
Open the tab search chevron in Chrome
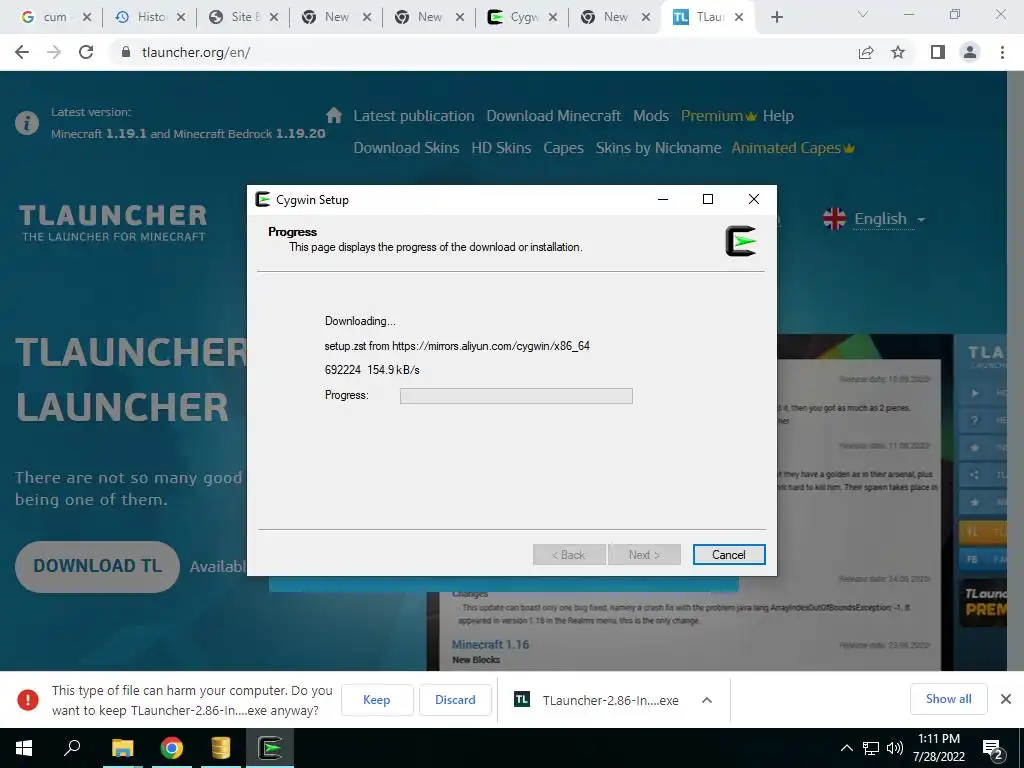pyautogui.click(x=863, y=14)
